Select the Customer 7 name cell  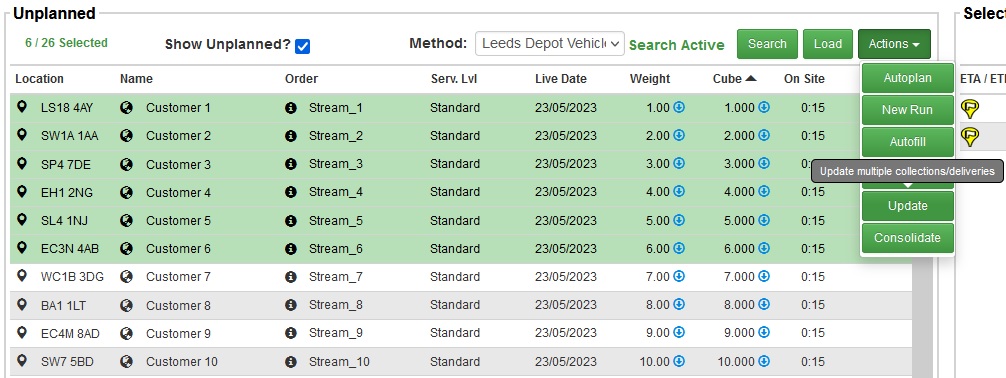click(x=178, y=277)
